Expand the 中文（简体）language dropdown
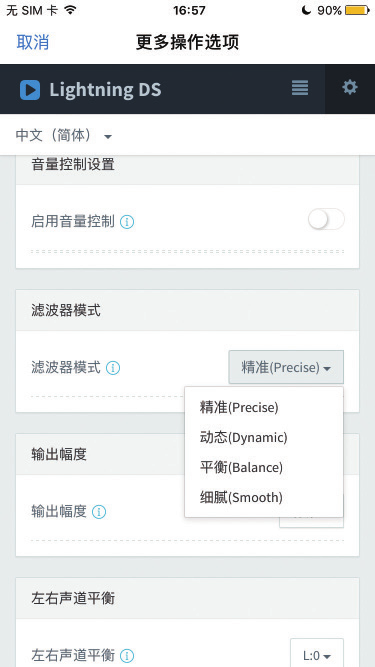 click(x=64, y=136)
